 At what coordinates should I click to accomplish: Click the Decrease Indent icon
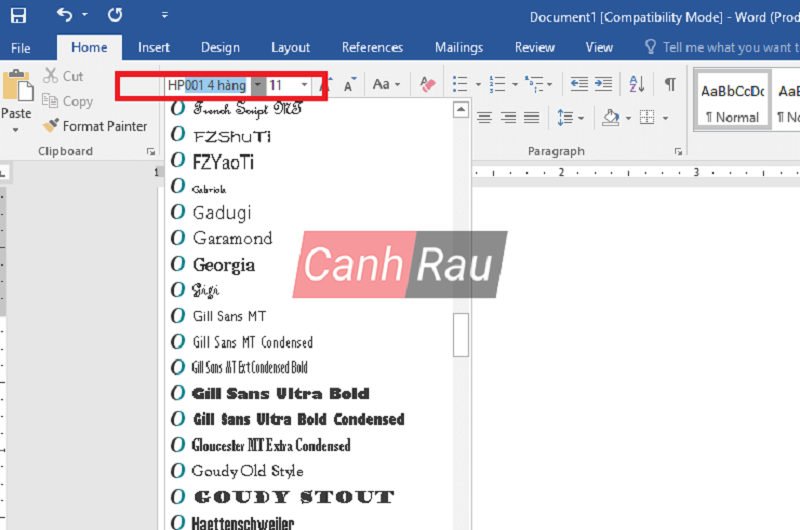(x=579, y=84)
